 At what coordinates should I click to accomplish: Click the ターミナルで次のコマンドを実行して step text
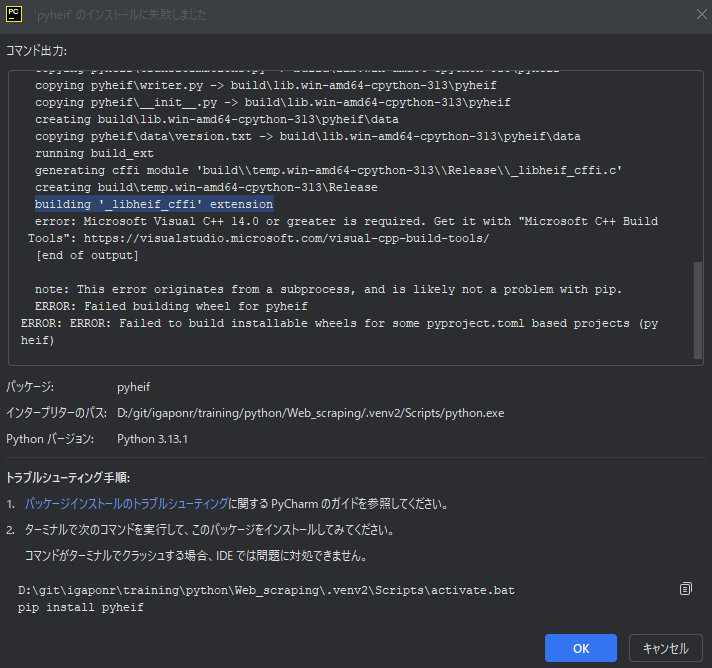coord(209,530)
